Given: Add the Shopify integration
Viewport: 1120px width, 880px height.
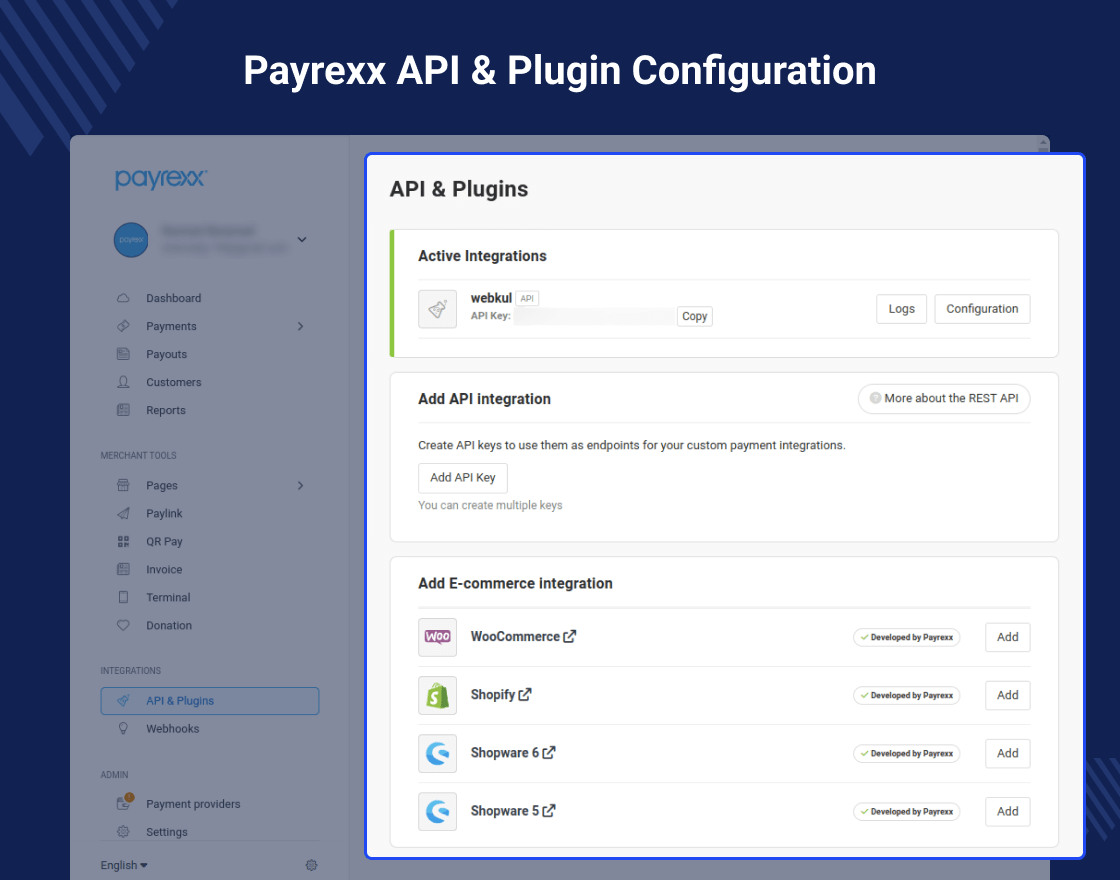Looking at the screenshot, I should pos(1007,695).
